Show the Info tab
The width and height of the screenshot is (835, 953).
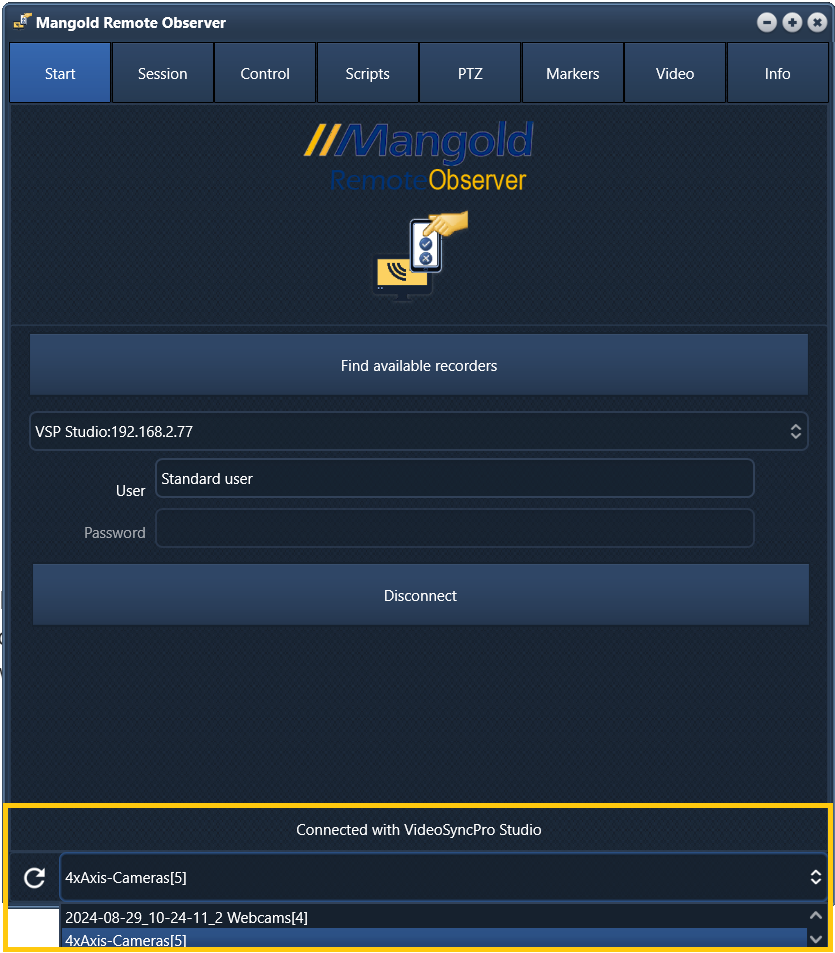coord(777,73)
